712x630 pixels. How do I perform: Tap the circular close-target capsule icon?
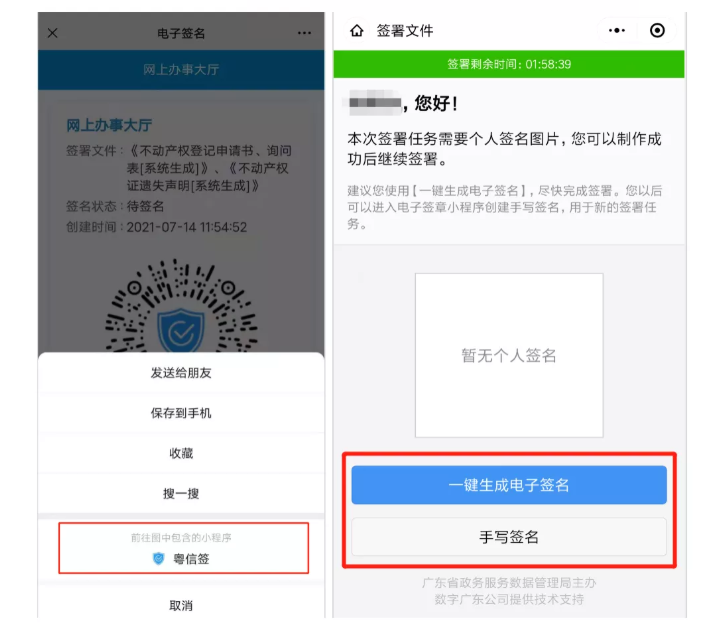657,30
